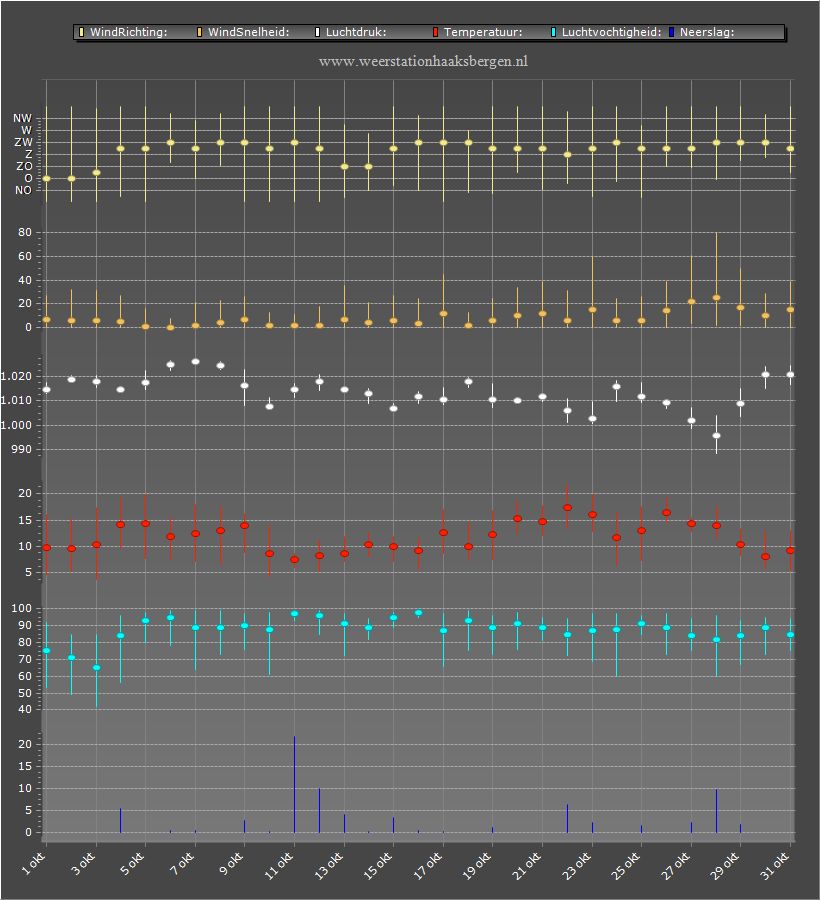Click the 5 okt axis label

132,864
